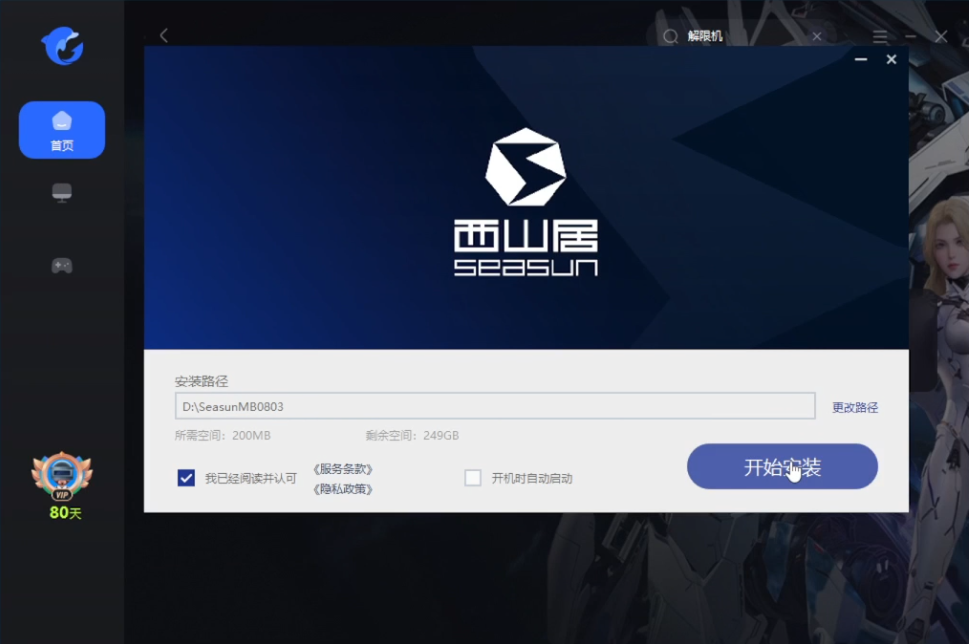Minimize the Seasun installer dialog
Viewport: 969px width, 644px height.
(x=860, y=60)
